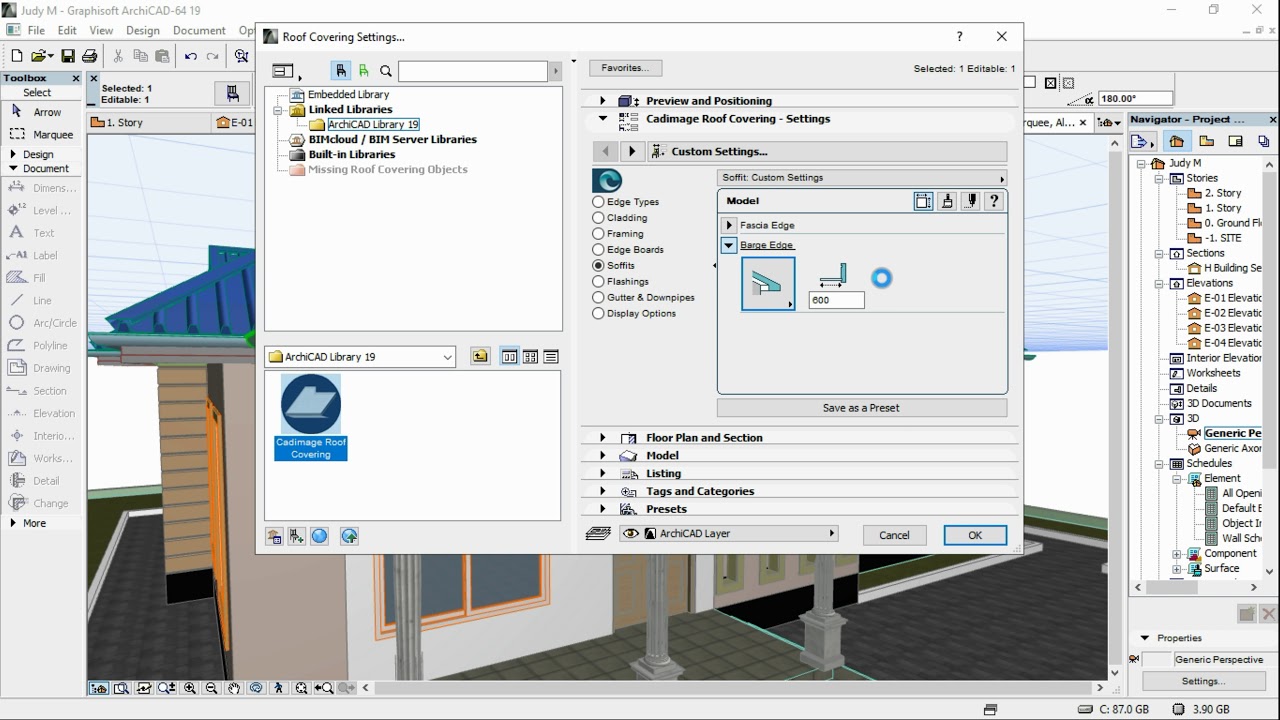Click the Print icon in toolbar
1280x720 pixels.
(90, 57)
